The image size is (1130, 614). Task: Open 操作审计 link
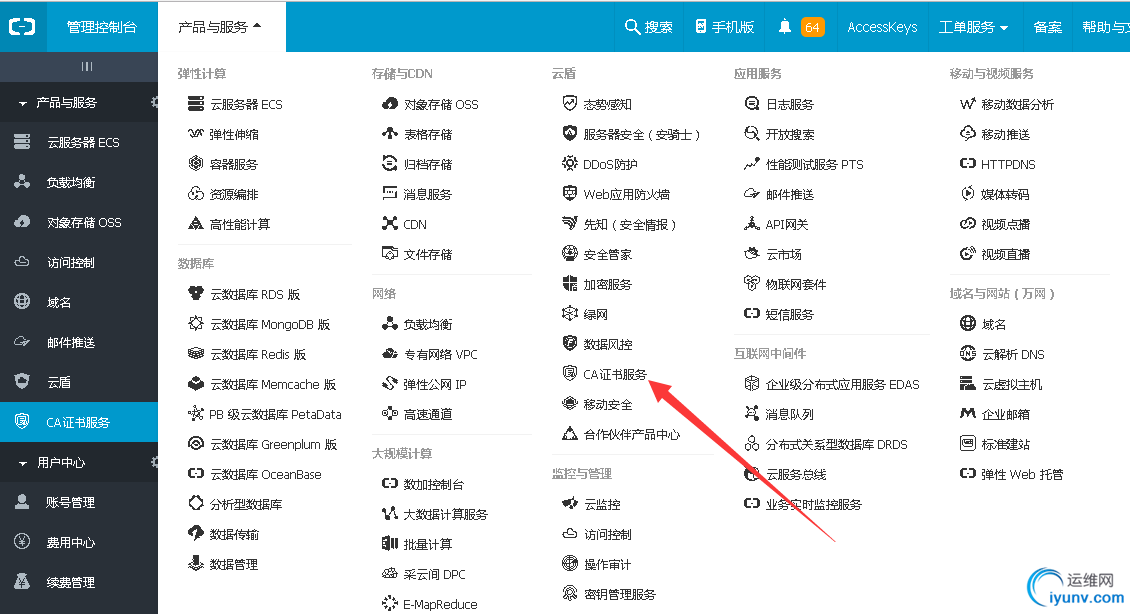click(x=608, y=564)
